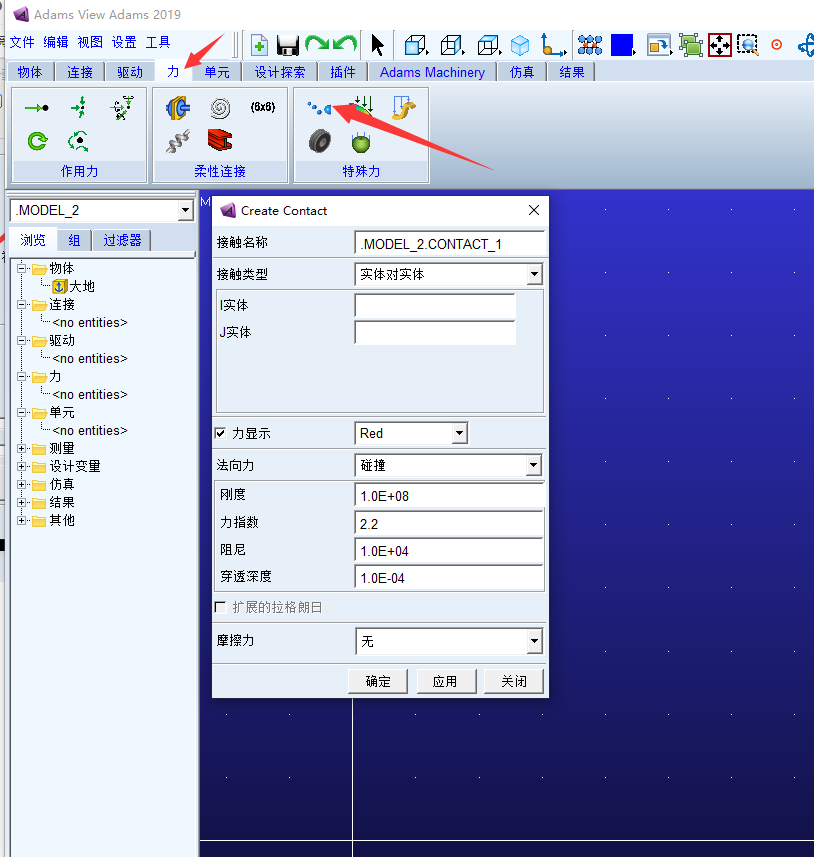Viewport: 814px width, 857px height.
Task: Open the 摩擦力 dropdown
Action: [x=534, y=641]
